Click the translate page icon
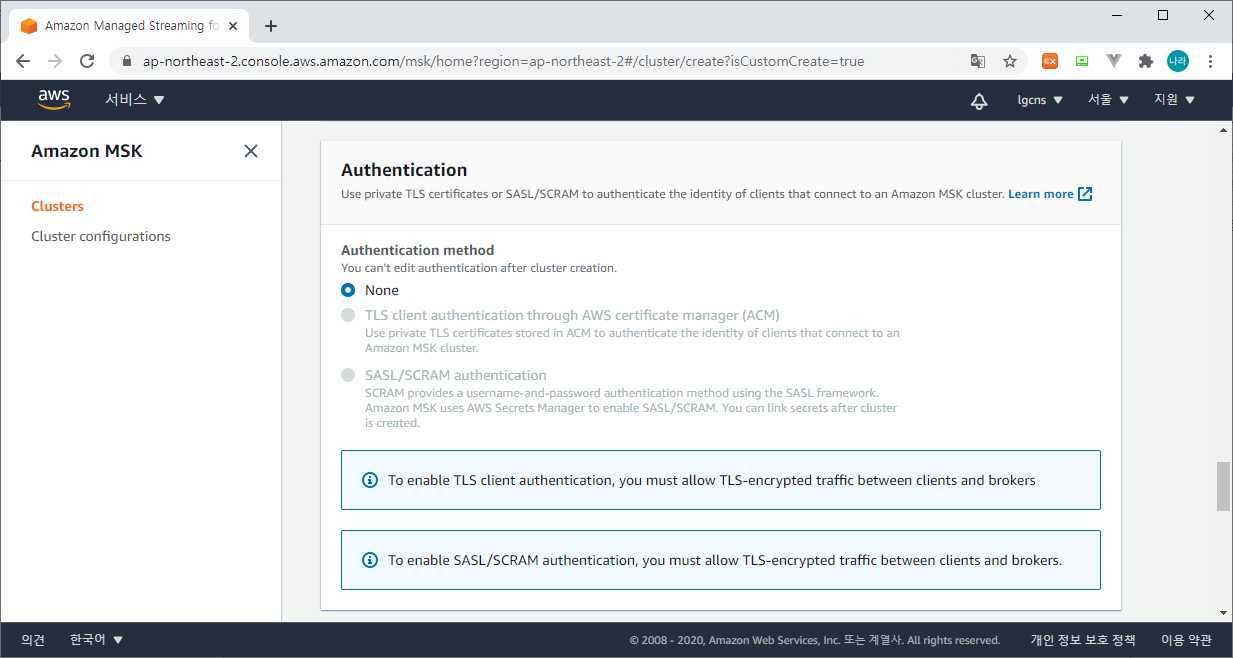1233x658 pixels. pos(978,61)
